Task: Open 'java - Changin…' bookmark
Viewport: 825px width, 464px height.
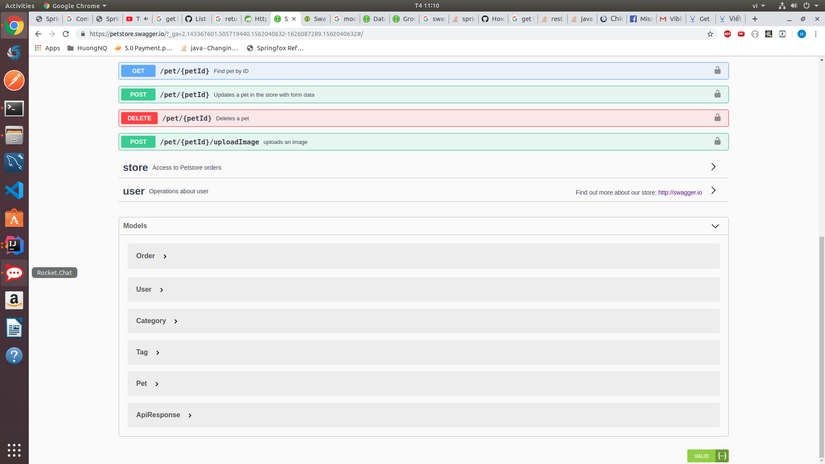Action: [209, 48]
